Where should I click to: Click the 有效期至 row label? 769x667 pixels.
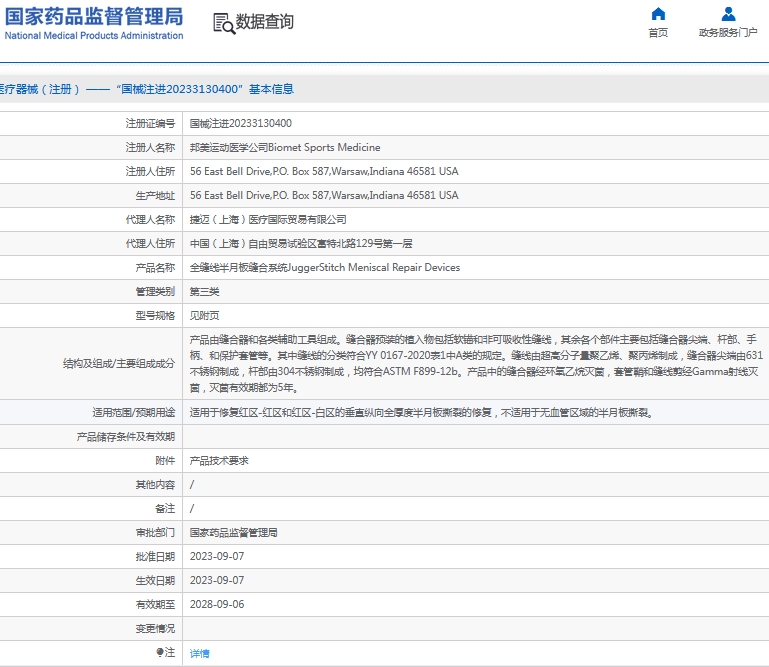click(x=155, y=605)
